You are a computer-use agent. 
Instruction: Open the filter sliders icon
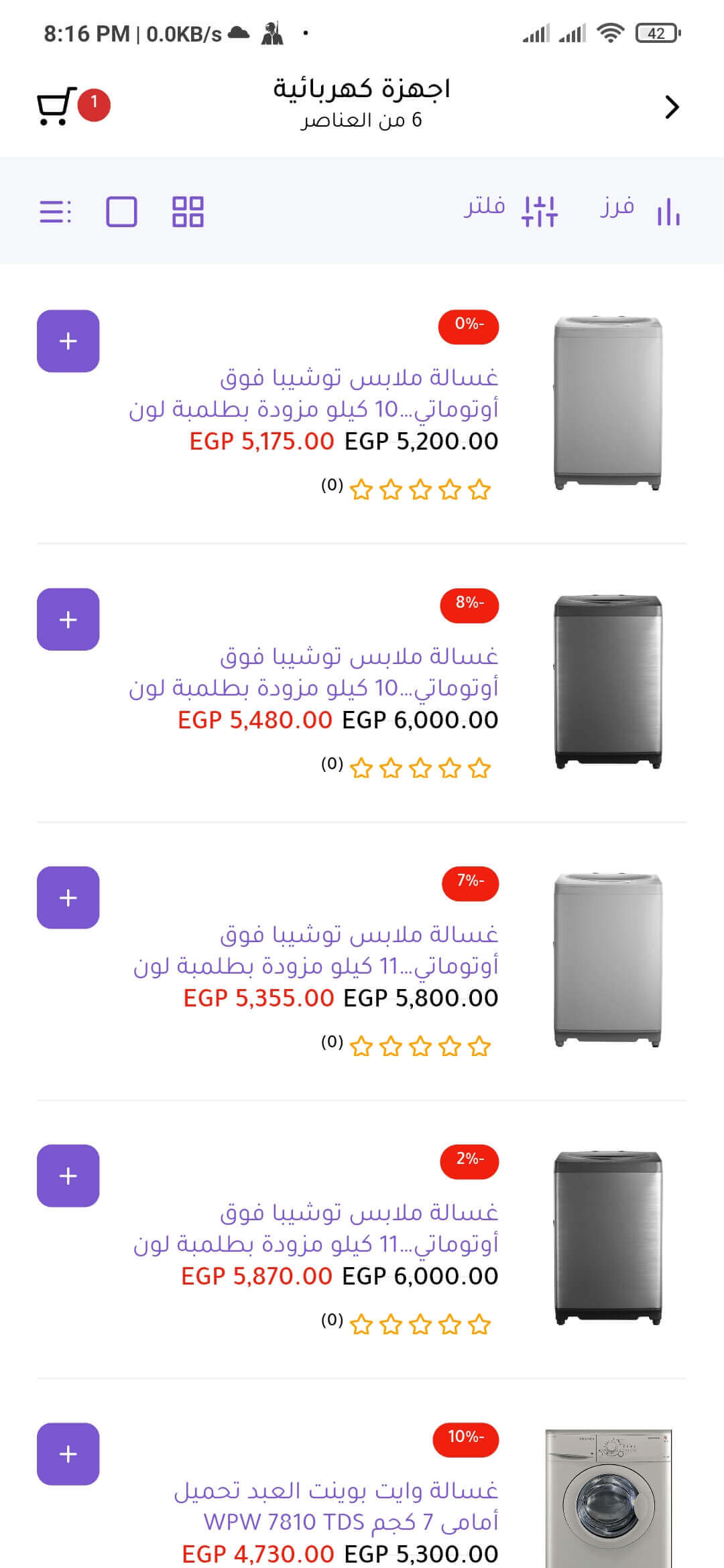pos(540,212)
